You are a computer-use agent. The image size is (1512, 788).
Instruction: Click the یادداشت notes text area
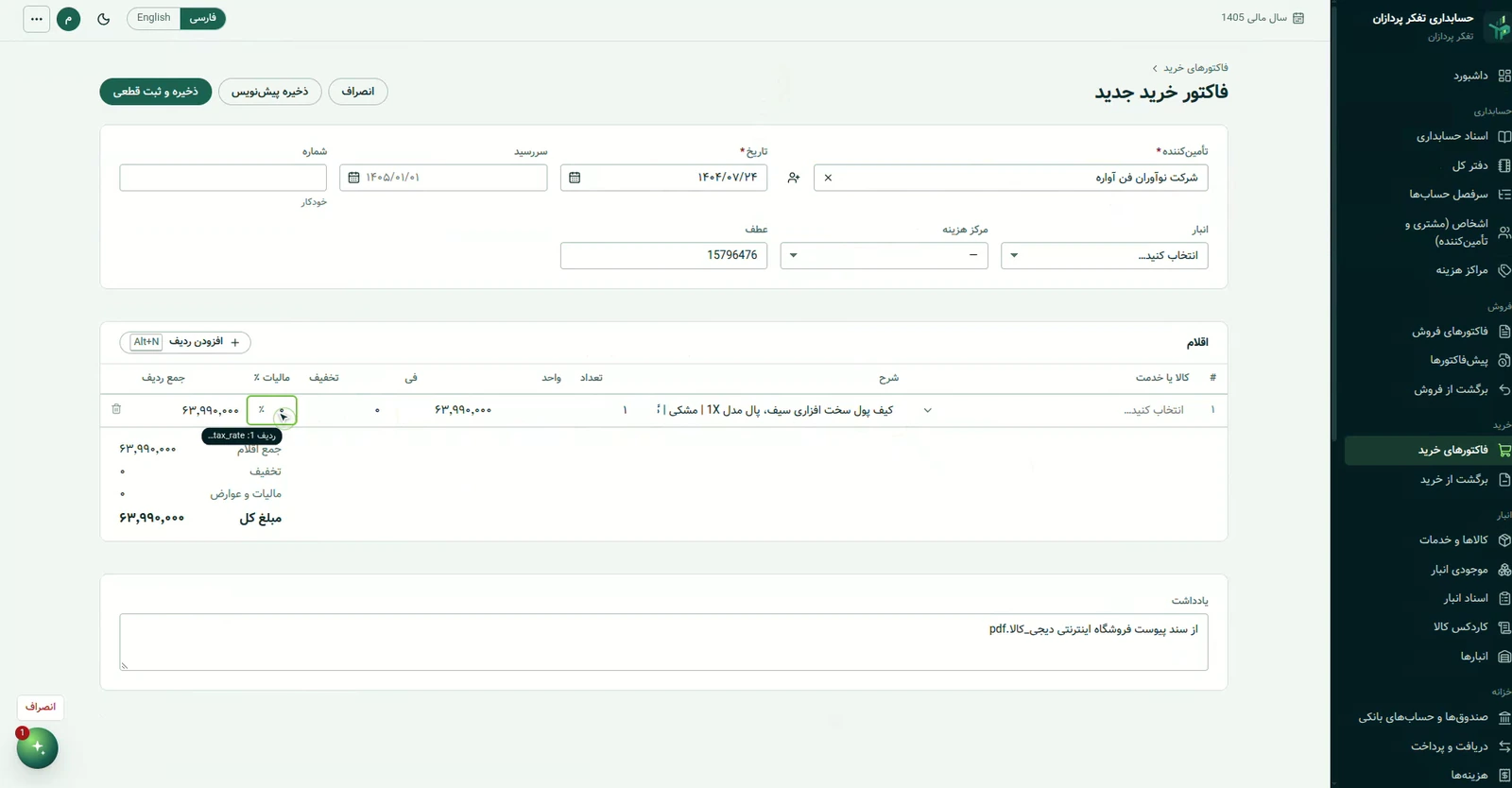pyautogui.click(x=663, y=642)
